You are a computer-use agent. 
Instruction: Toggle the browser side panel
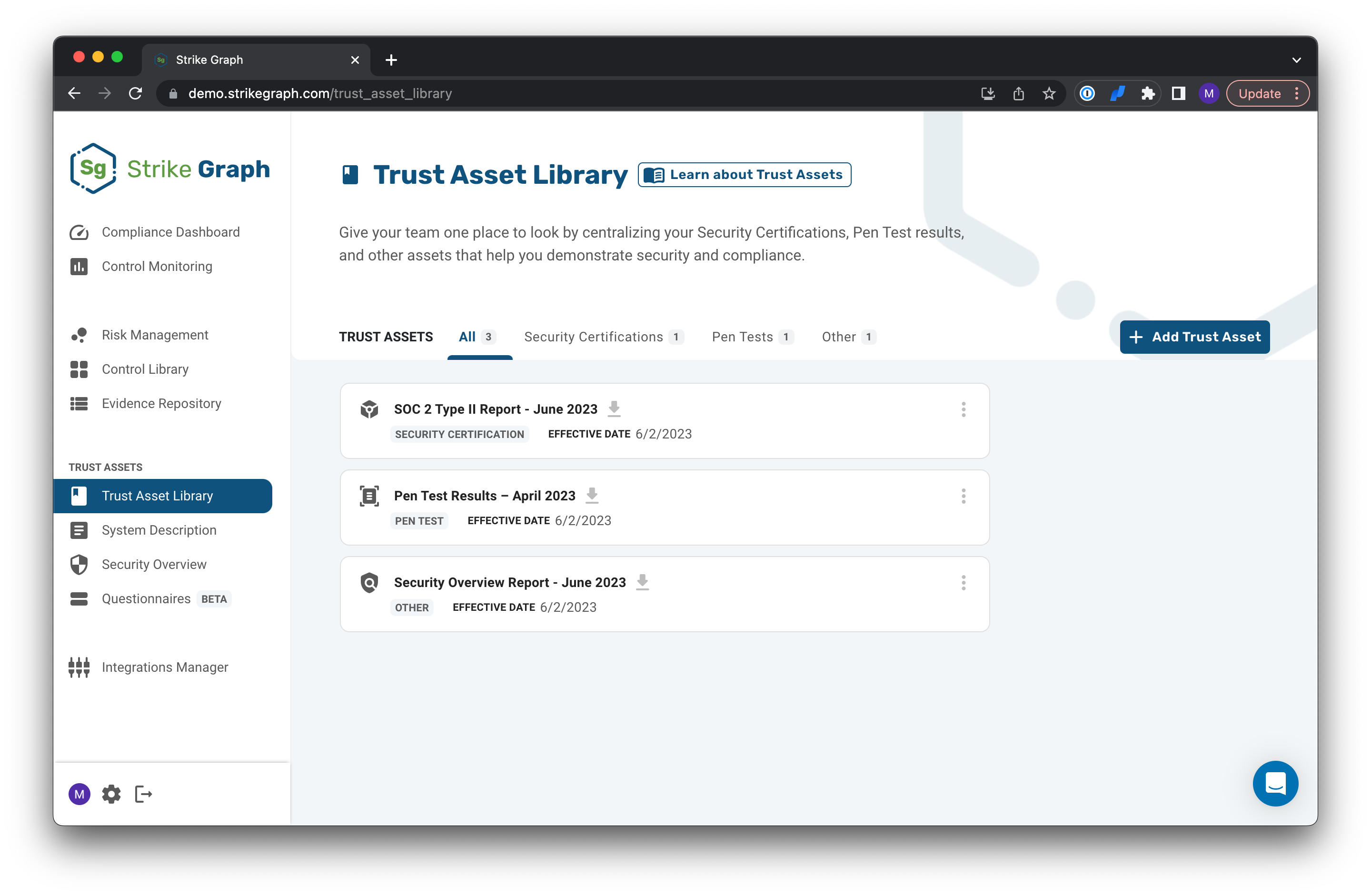pyautogui.click(x=1178, y=93)
